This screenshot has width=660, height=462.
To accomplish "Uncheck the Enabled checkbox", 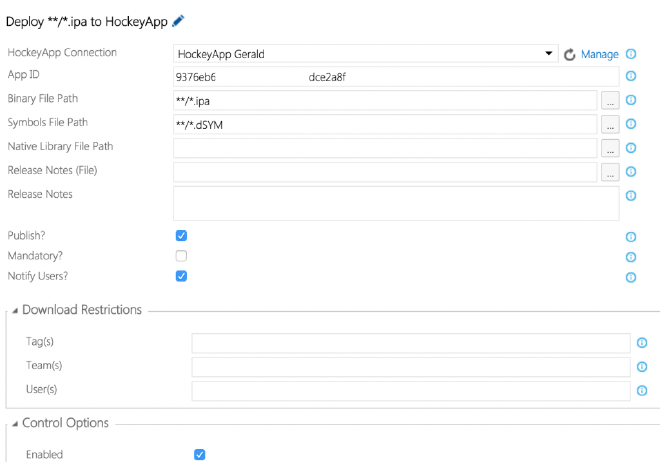I will coord(200,454).
